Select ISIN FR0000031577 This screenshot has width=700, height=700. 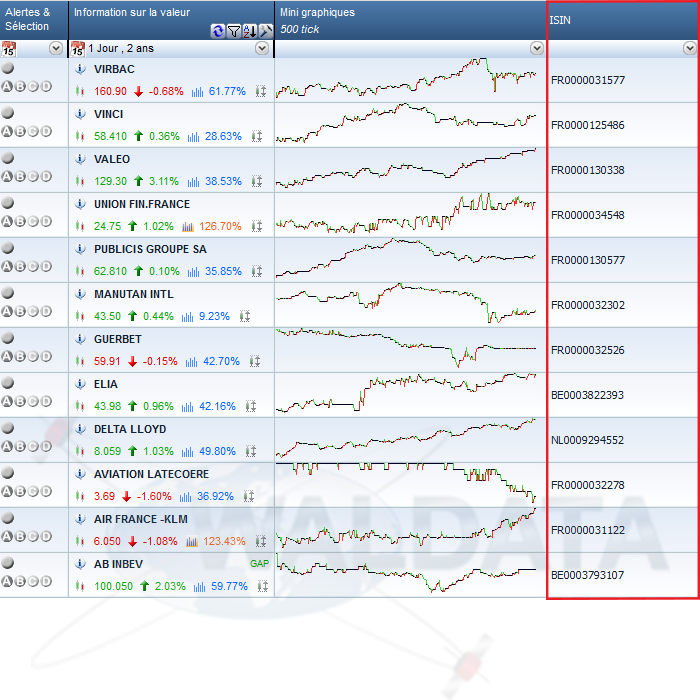[x=588, y=80]
